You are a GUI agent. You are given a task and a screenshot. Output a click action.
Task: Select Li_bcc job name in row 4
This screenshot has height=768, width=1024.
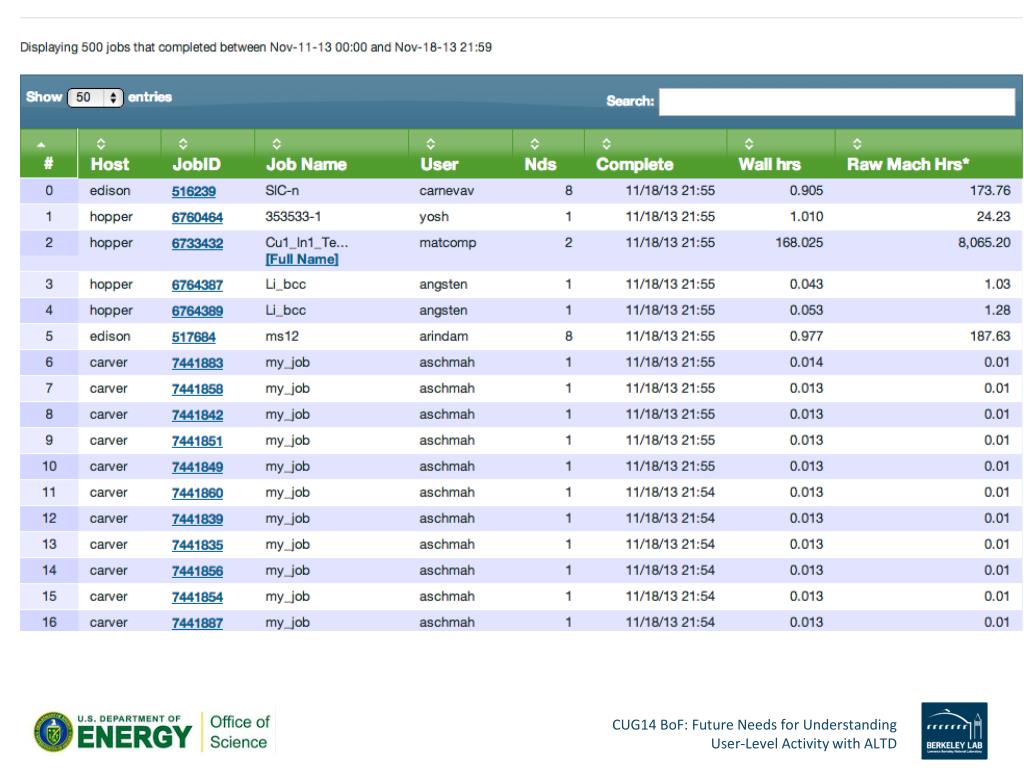tap(285, 311)
